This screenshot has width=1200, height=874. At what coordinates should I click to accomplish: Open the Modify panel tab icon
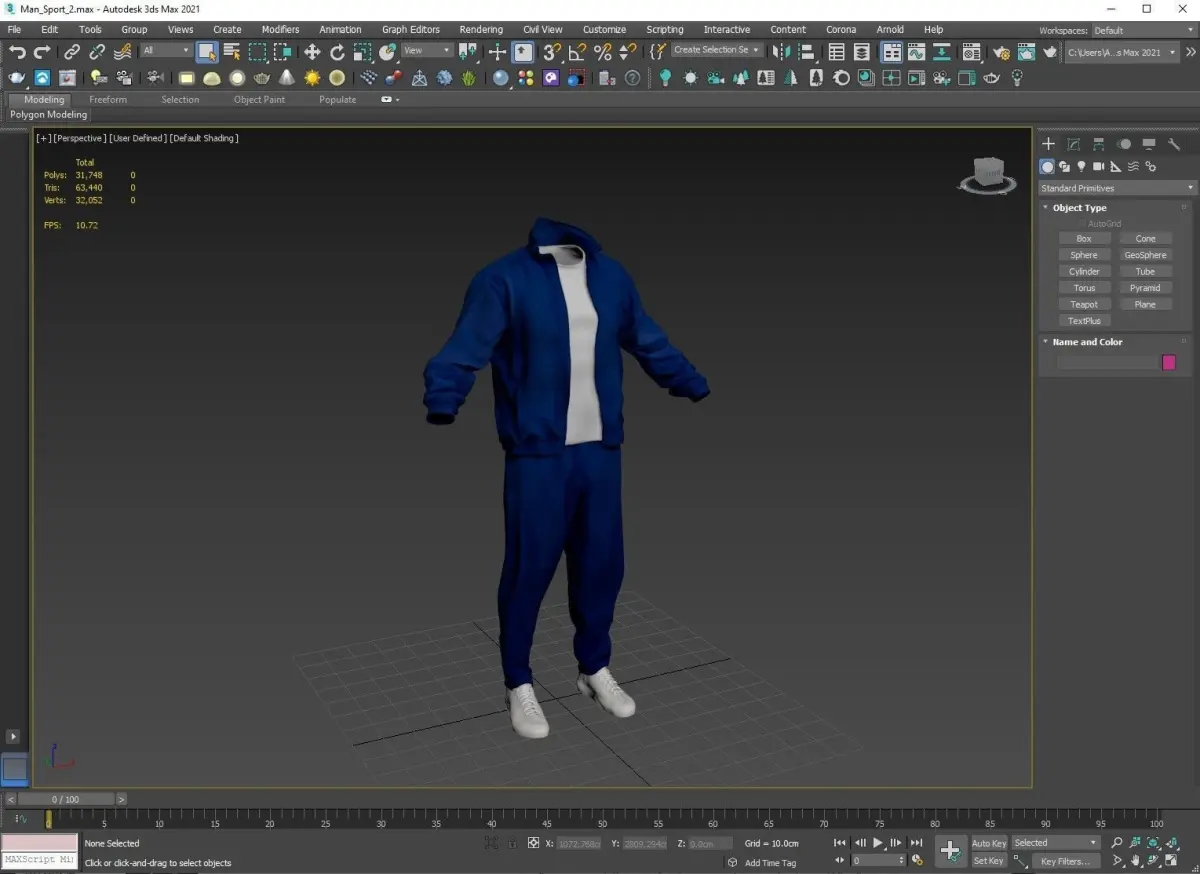pos(1073,145)
